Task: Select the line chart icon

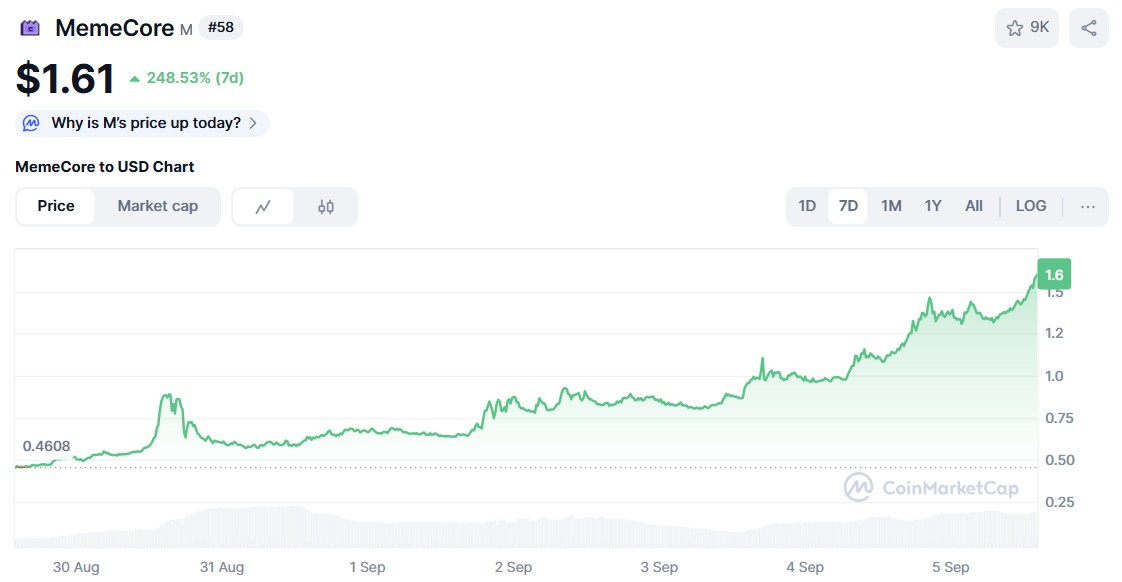Action: click(x=263, y=206)
